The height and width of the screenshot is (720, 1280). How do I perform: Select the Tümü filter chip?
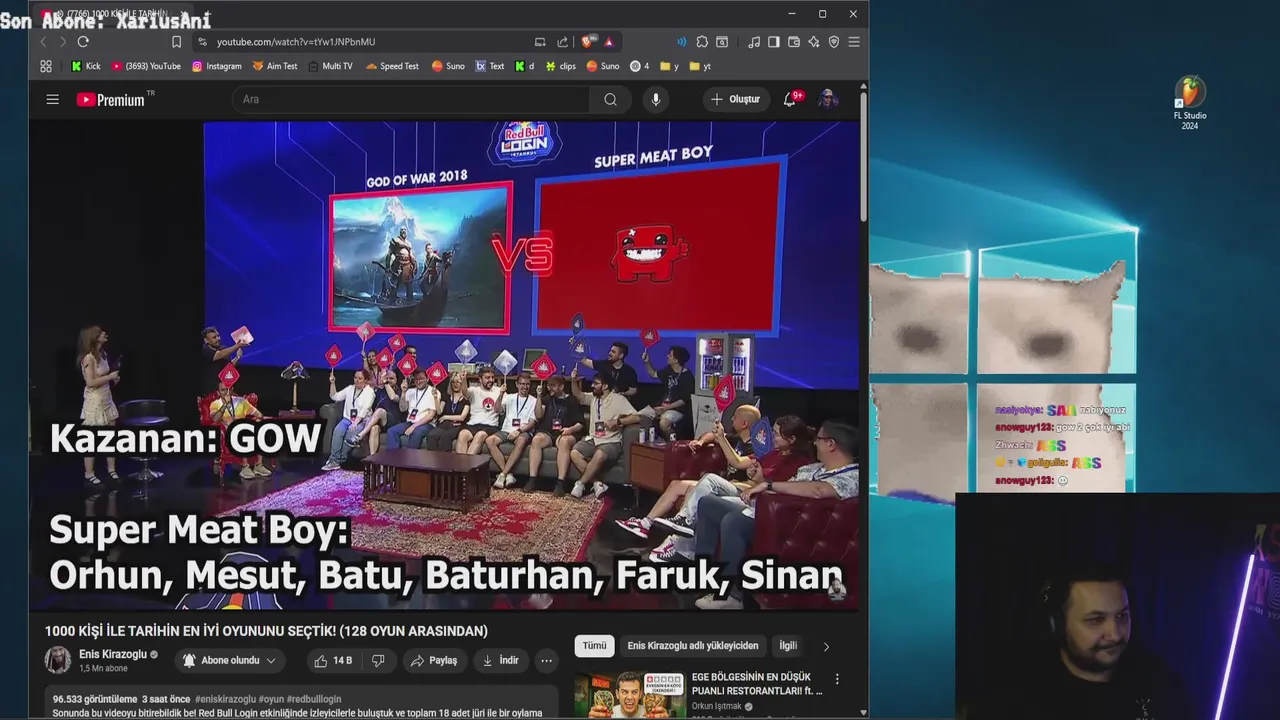[x=594, y=646]
